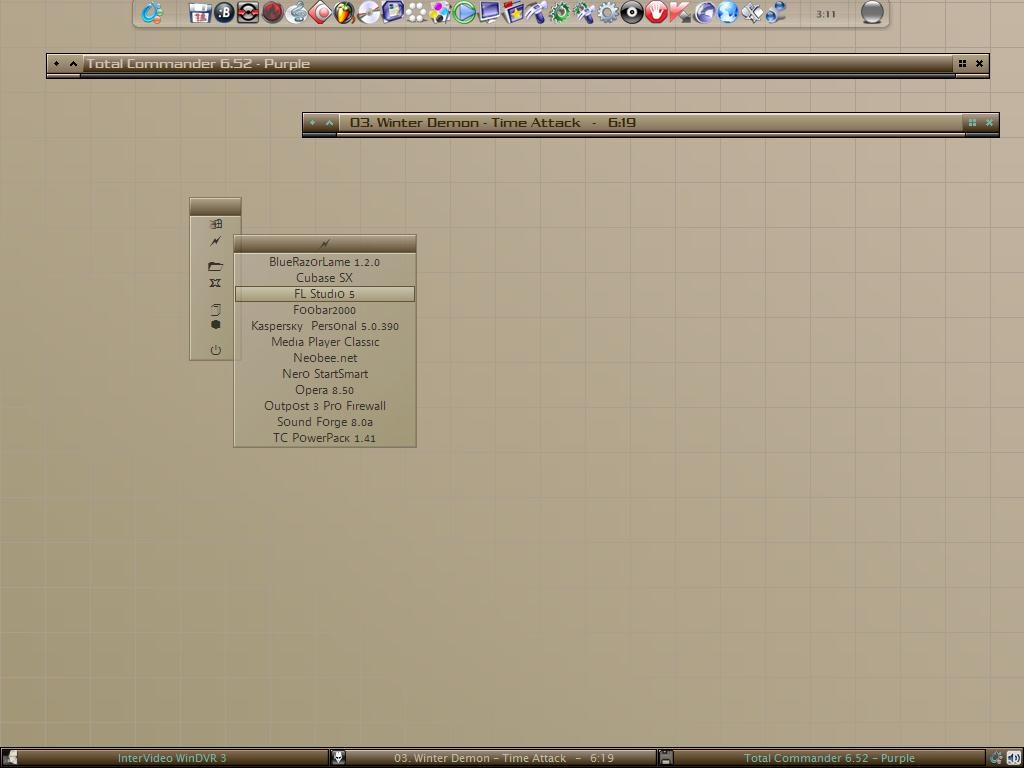1024x768 pixels.
Task: Launch FL Studio fruit icon in dock
Action: pos(344,12)
